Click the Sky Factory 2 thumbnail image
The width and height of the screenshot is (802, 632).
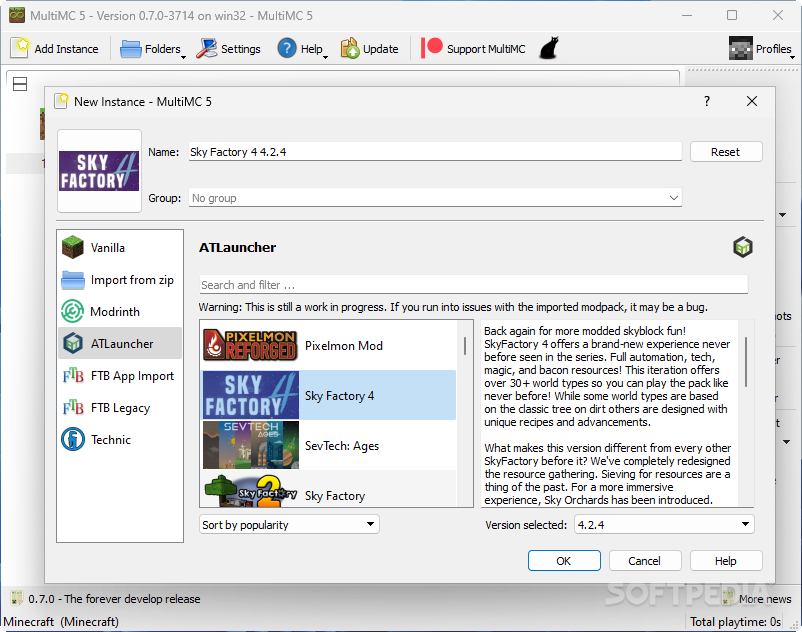click(x=251, y=490)
